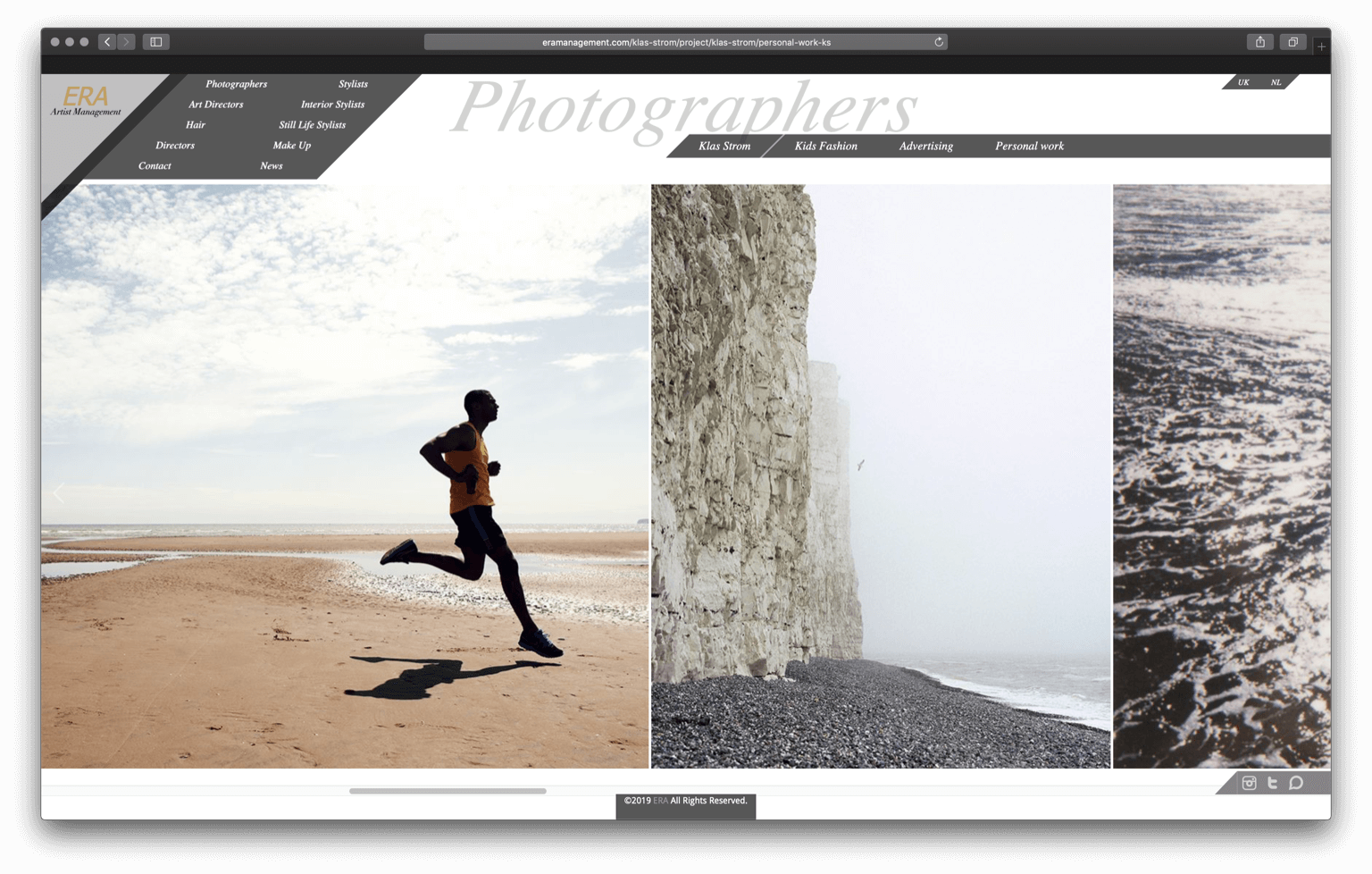Open the white cliff photo
Screen dimensions: 1372x874
coord(880,475)
